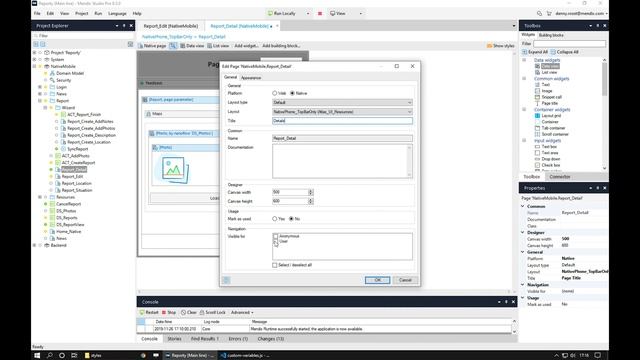
Task: Click the Clear button in Console
Action: click(189, 313)
